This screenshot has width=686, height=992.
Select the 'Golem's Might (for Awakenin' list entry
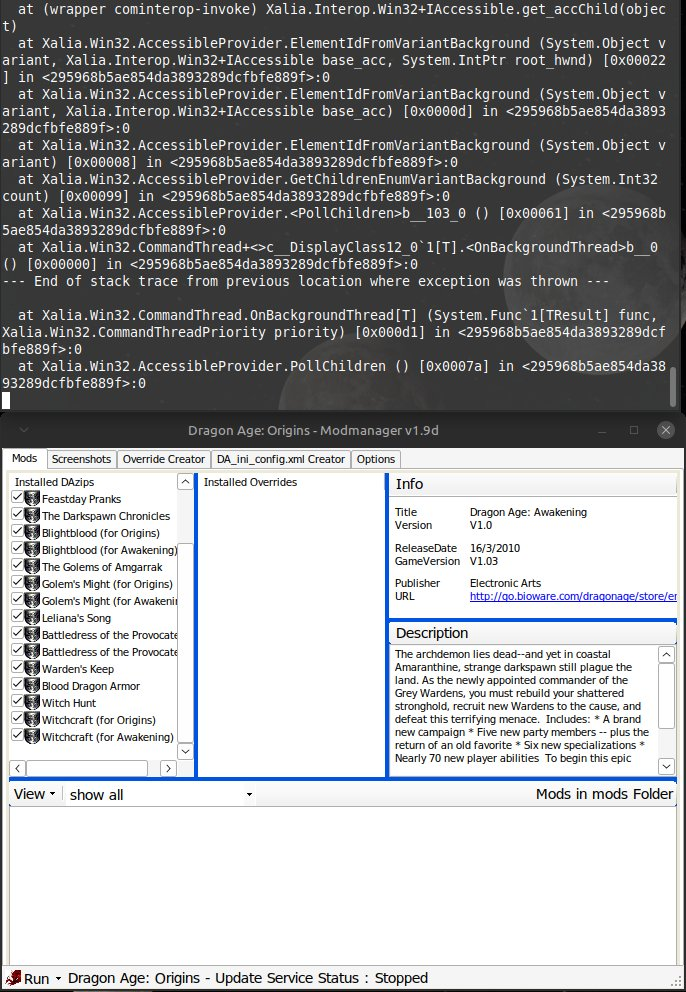point(109,601)
